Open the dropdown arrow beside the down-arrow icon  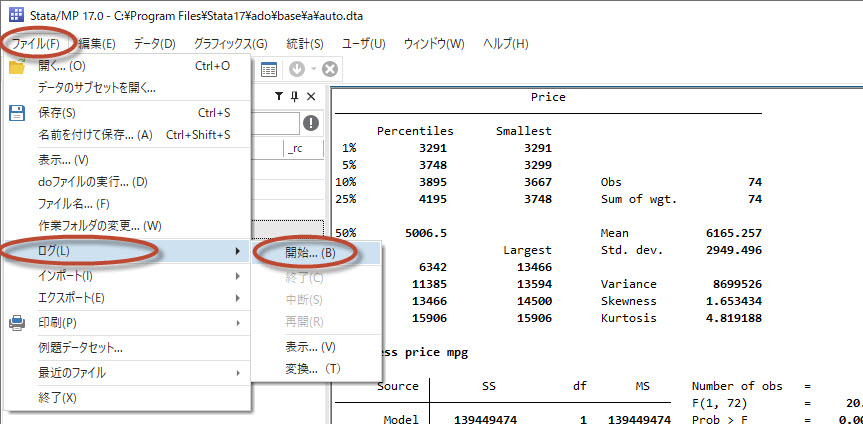tap(313, 70)
